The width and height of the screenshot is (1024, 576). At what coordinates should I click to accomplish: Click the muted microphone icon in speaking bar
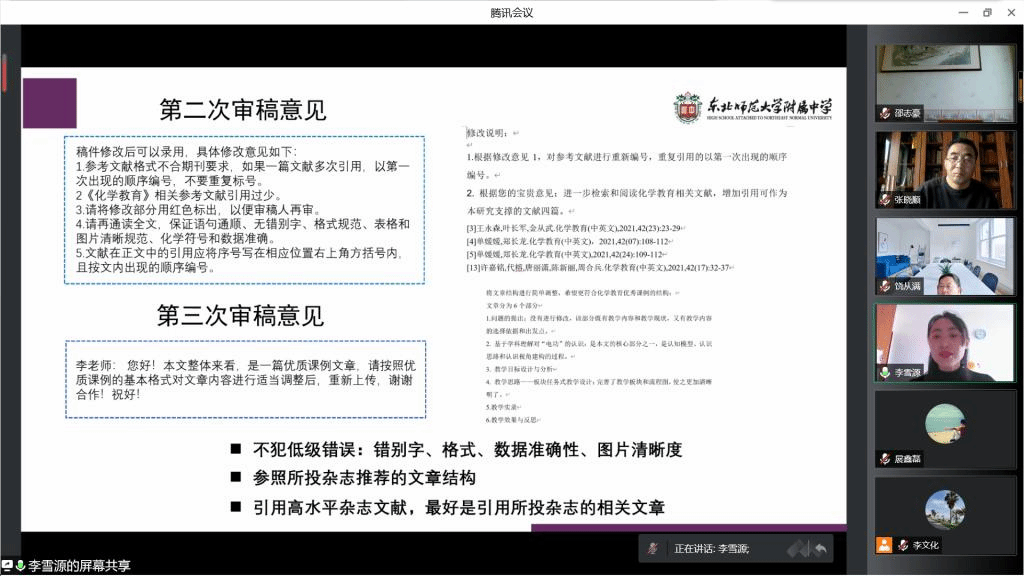653,548
